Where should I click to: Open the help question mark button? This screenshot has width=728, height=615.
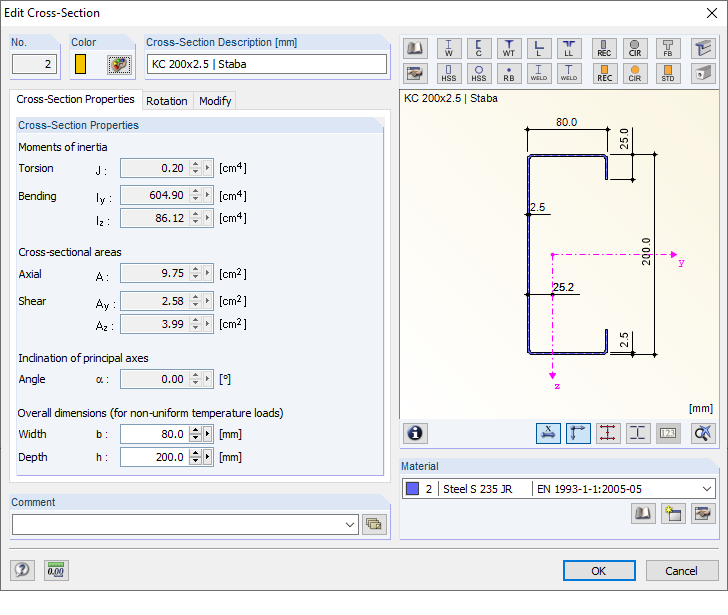tap(22, 570)
